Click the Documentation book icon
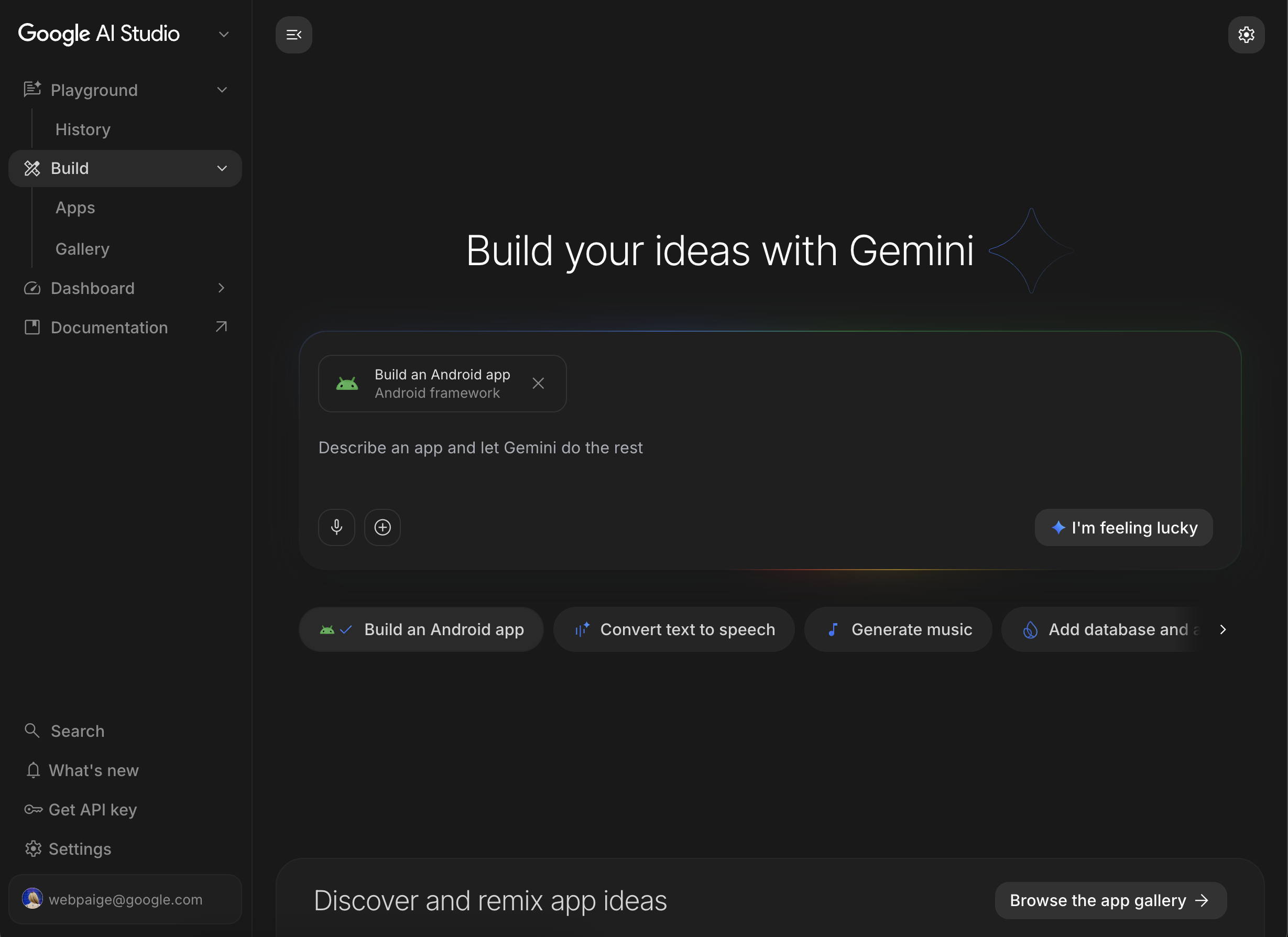Viewport: 1288px width, 937px height. click(32, 327)
